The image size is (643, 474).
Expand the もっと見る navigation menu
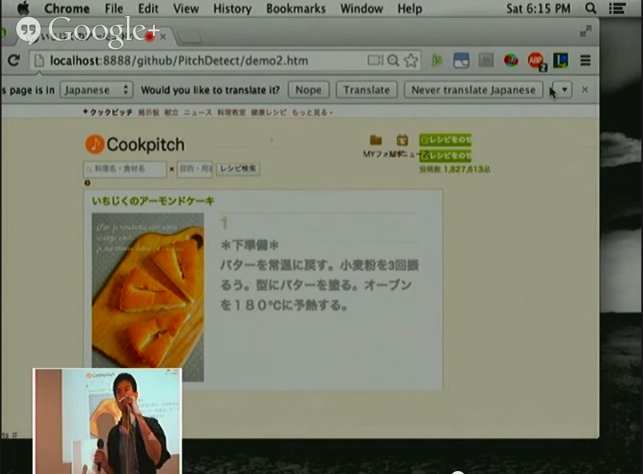(312, 112)
